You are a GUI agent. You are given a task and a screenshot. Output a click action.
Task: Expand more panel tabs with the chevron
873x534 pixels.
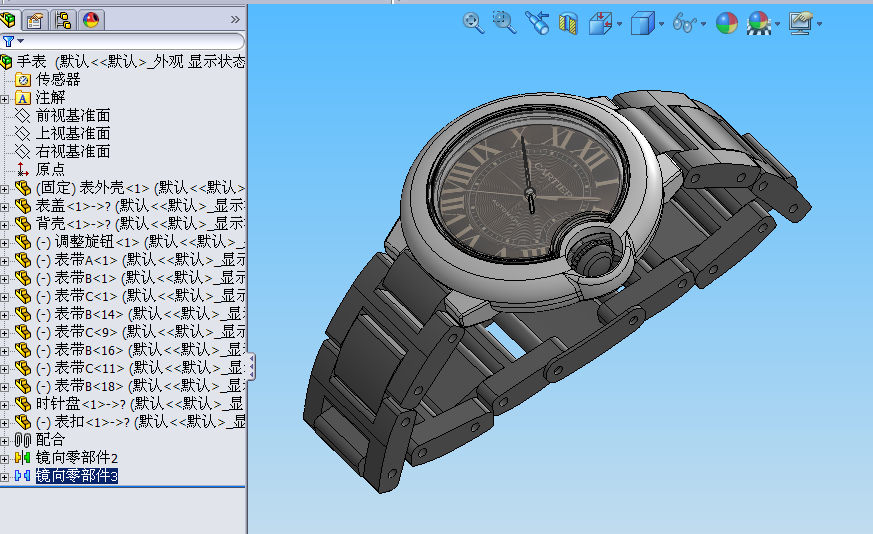pos(235,20)
